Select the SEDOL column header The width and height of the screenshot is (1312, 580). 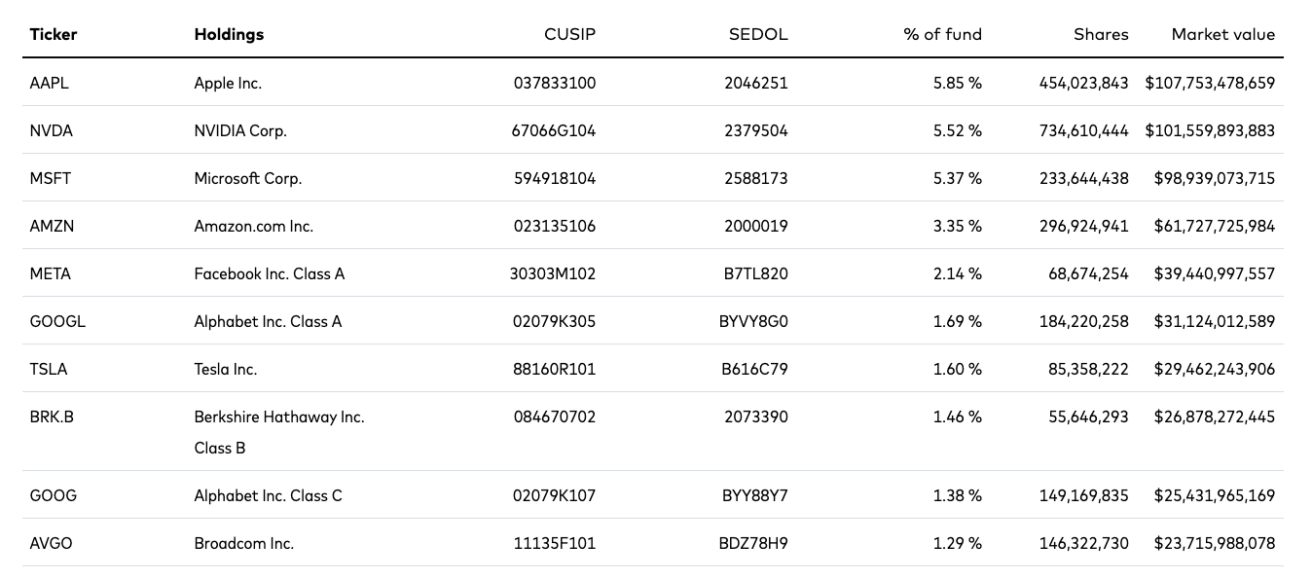click(758, 35)
